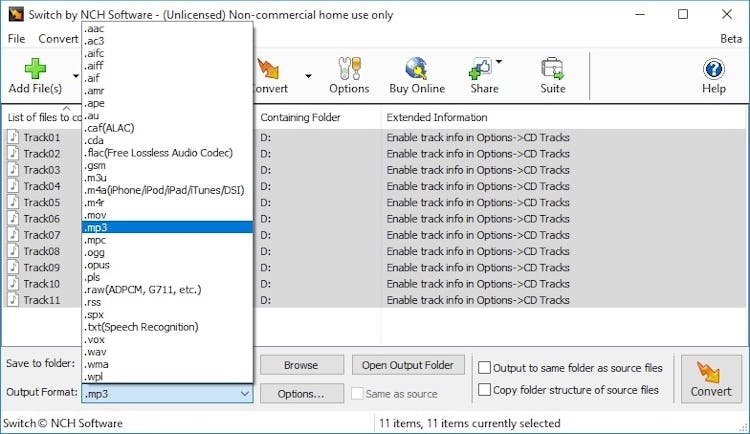This screenshot has height=434, width=750.
Task: Enable Copy folder structure of source files
Action: pos(485,389)
